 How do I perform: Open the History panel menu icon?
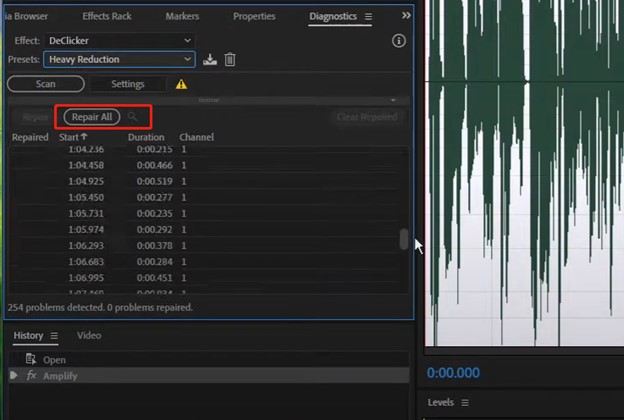point(54,336)
